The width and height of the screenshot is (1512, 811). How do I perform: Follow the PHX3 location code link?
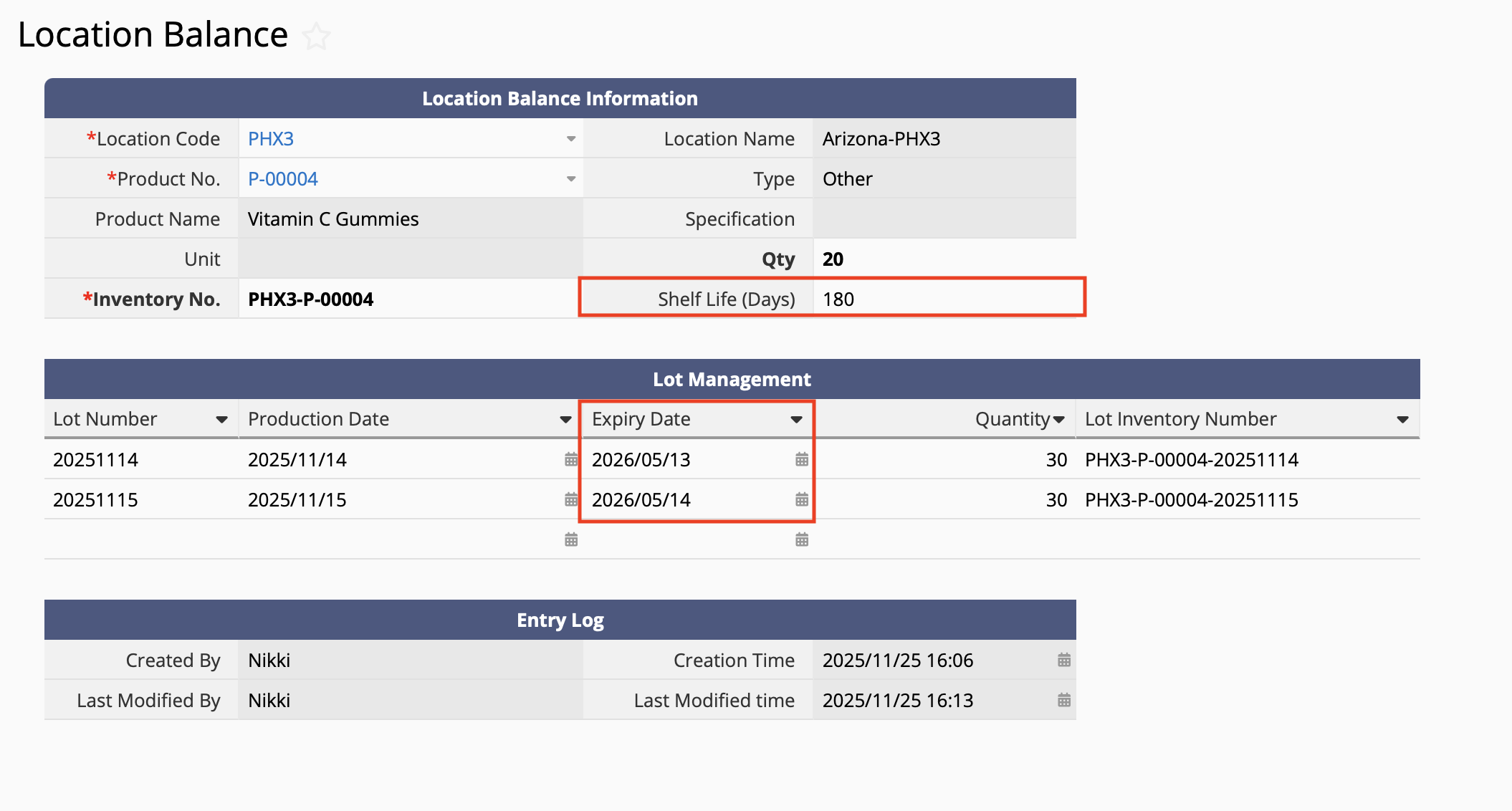pyautogui.click(x=271, y=139)
